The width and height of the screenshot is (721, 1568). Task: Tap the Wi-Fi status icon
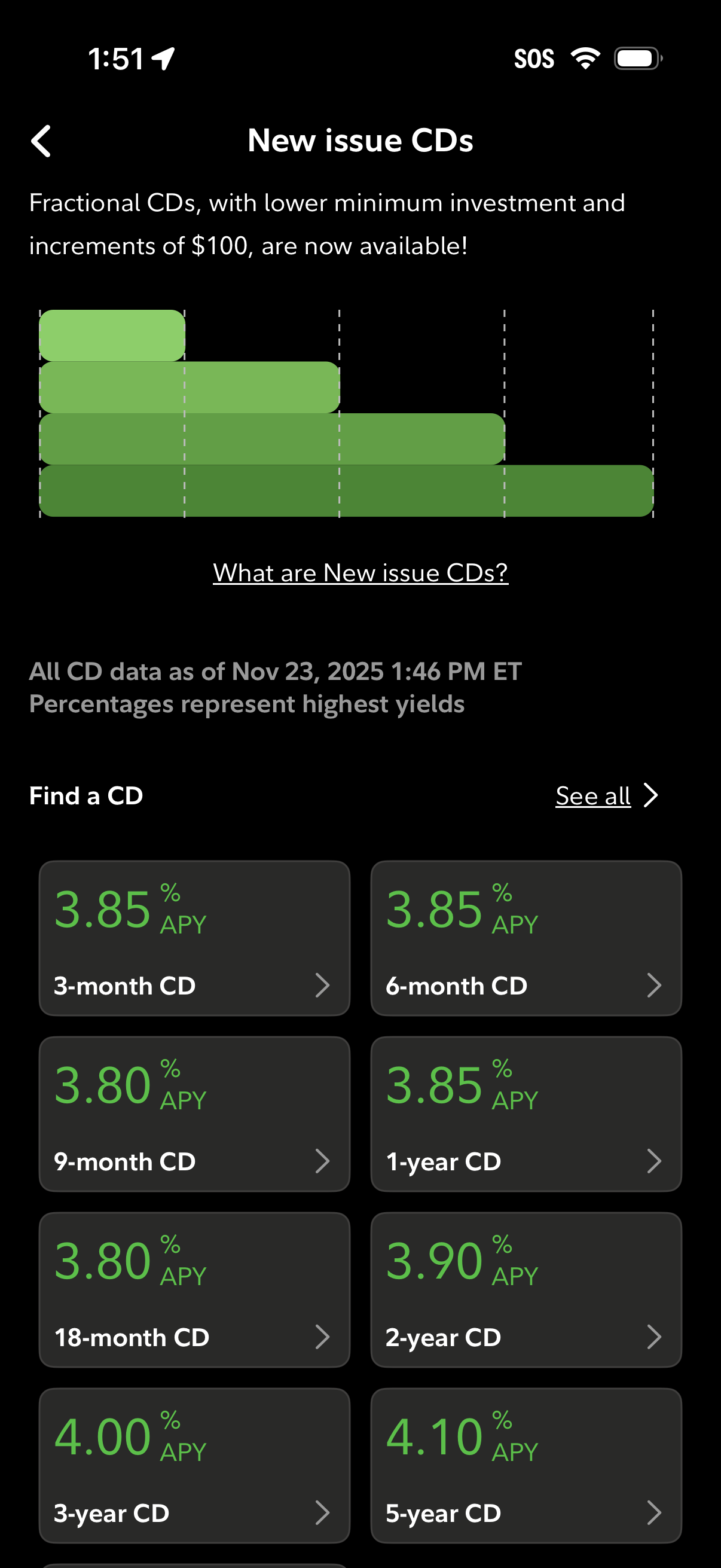coord(585,59)
